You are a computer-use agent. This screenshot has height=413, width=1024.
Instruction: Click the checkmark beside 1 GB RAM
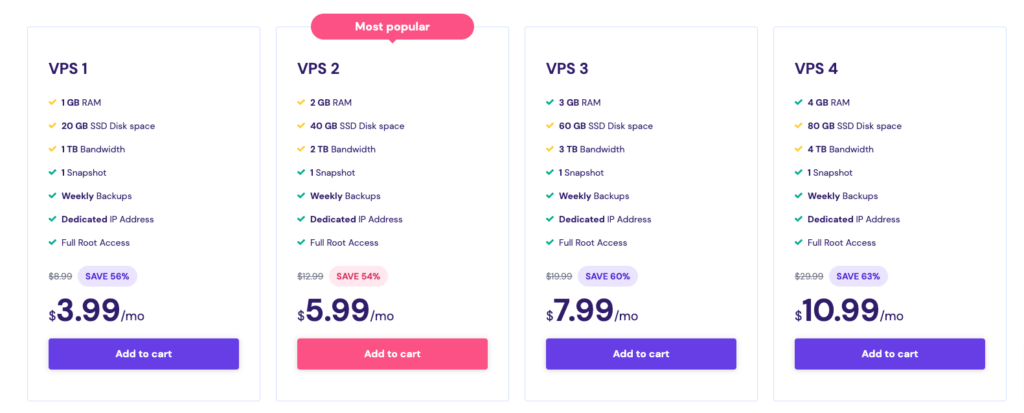click(x=52, y=103)
